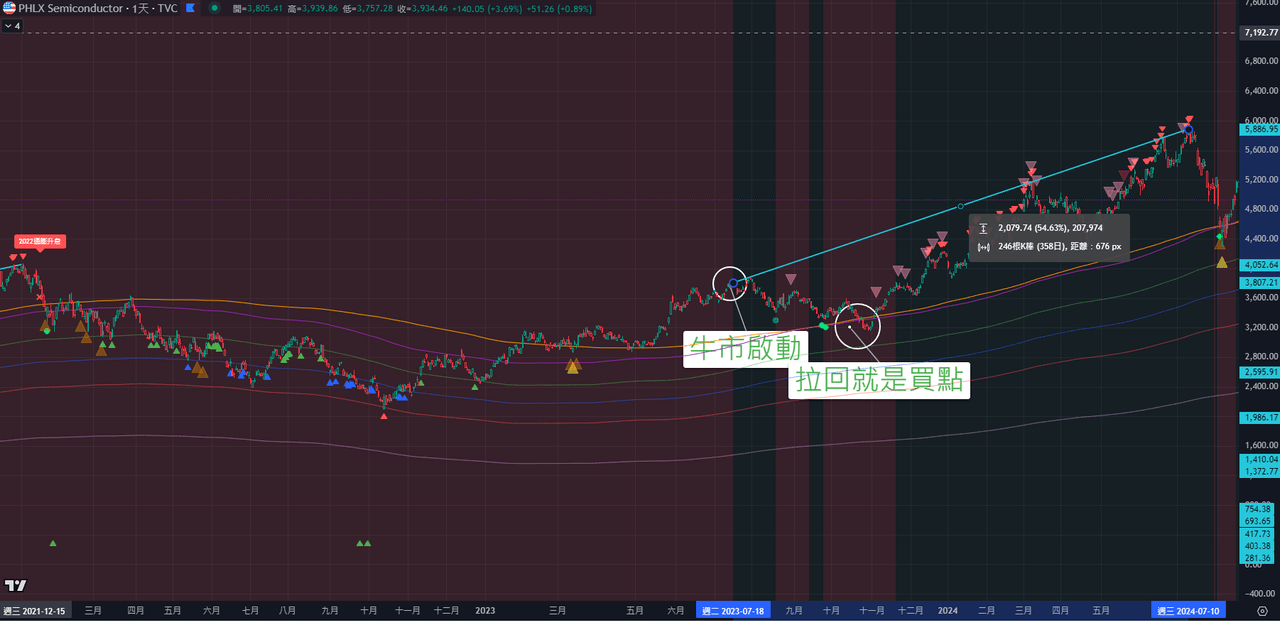Viewport: 1280px width, 625px height.
Task: Expand the collapsed indicators list showing 4
Action: (x=12, y=25)
